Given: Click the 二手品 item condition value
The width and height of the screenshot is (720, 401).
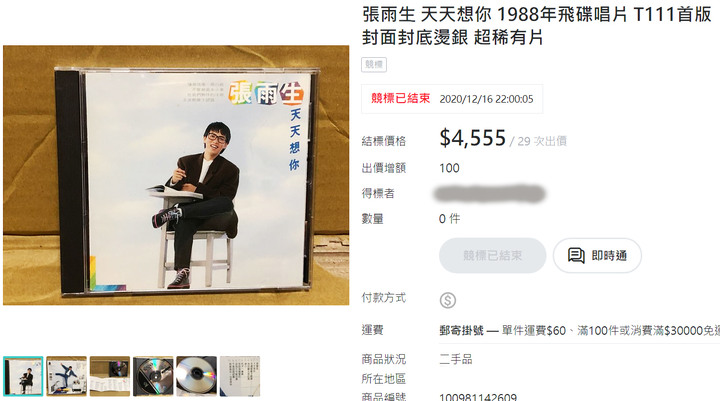Looking at the screenshot, I should tap(456, 359).
